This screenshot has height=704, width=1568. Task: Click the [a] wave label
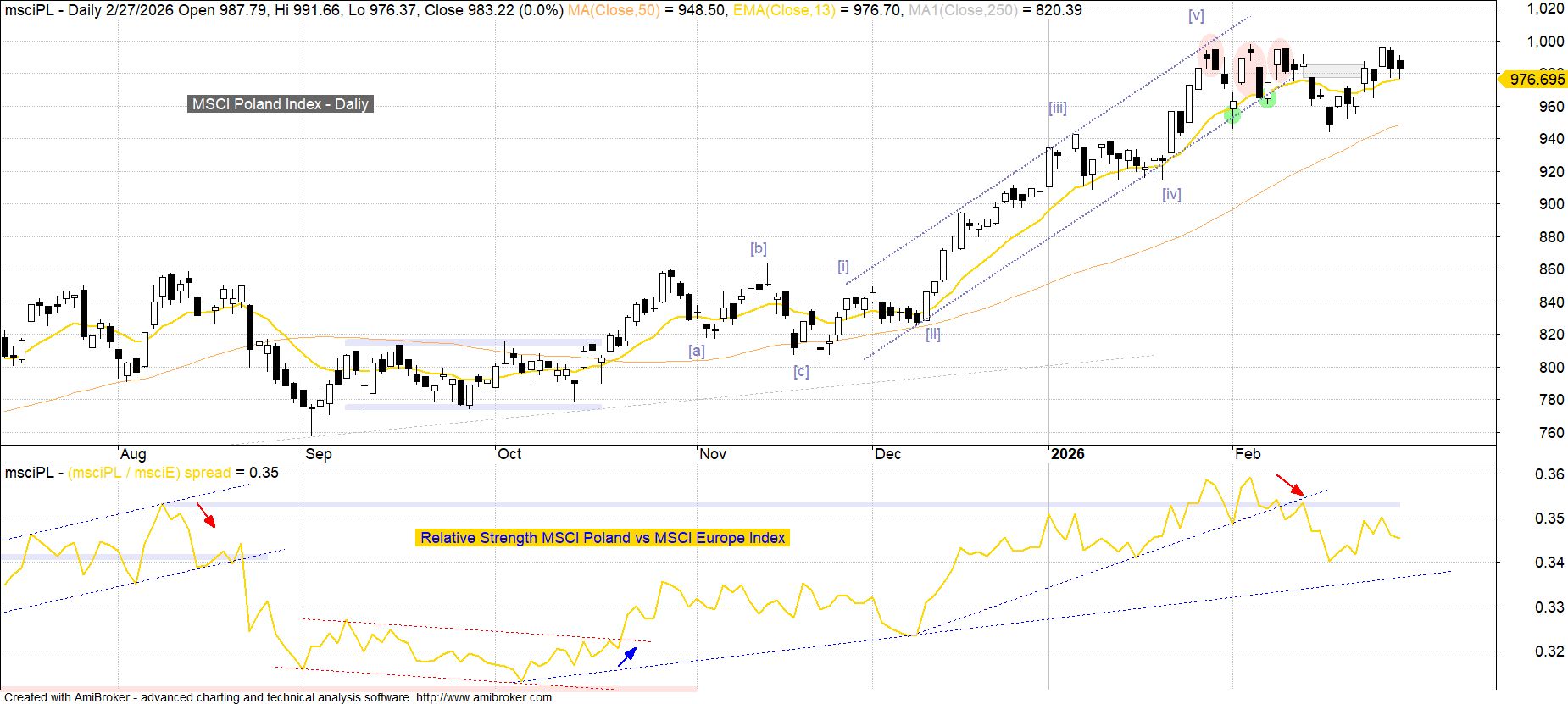coord(696,350)
